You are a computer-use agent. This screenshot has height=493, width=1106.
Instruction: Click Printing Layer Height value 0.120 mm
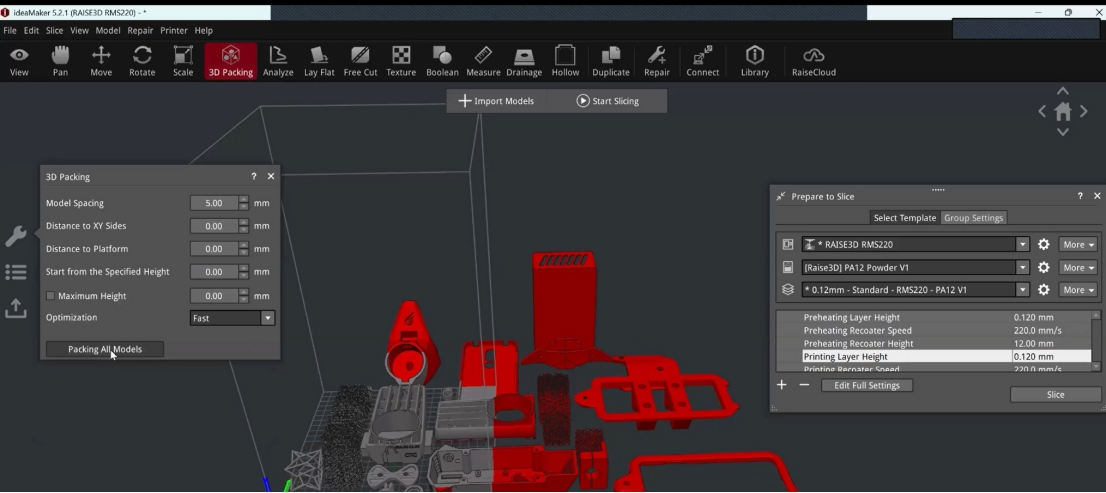pyautogui.click(x=1033, y=357)
